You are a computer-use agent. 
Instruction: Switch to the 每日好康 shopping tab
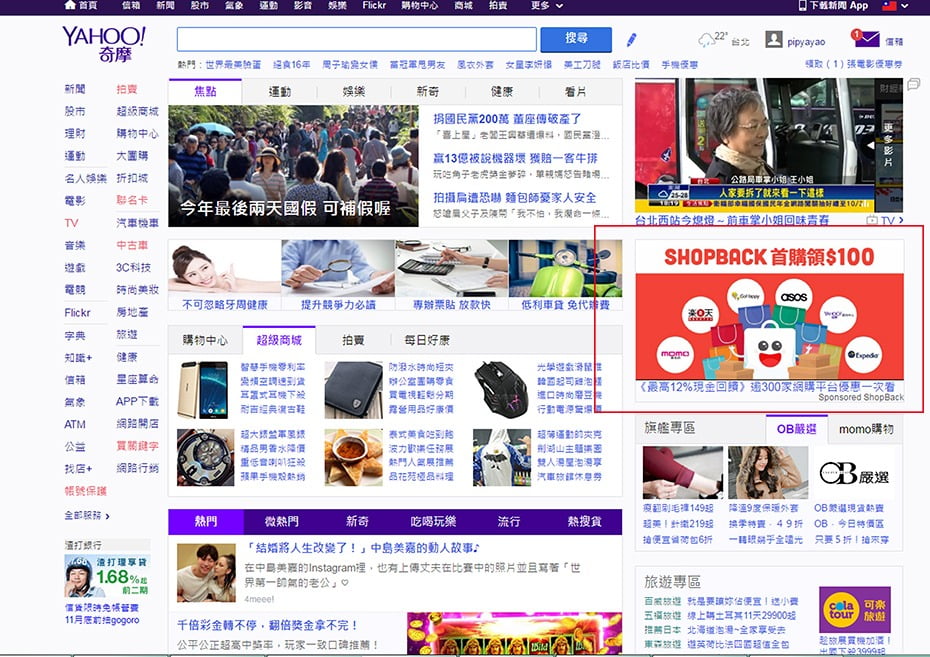tap(427, 340)
